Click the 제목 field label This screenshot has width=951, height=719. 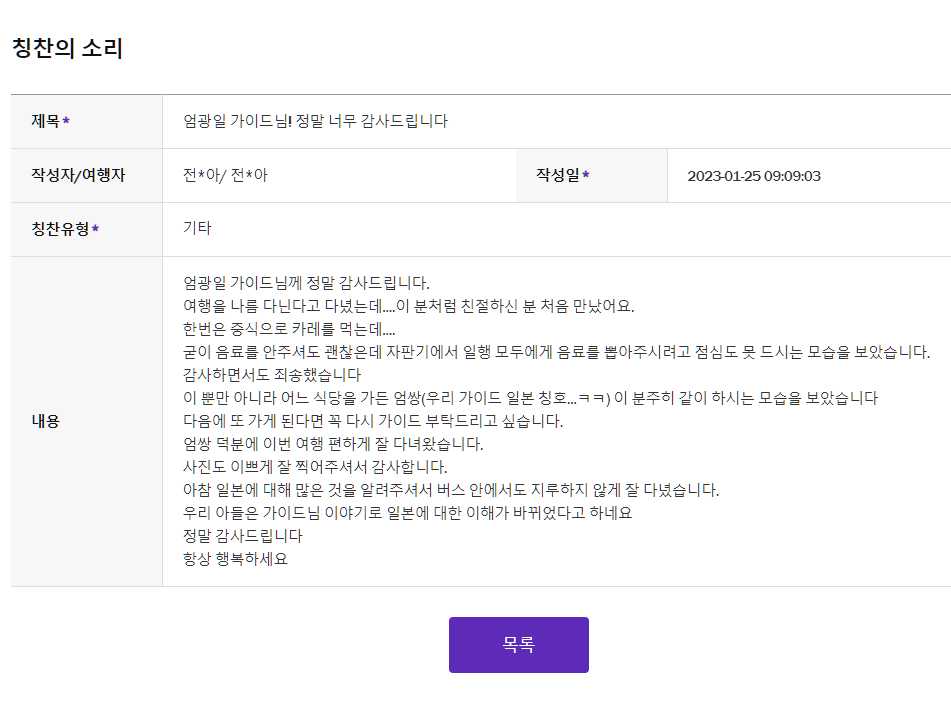[x=45, y=121]
